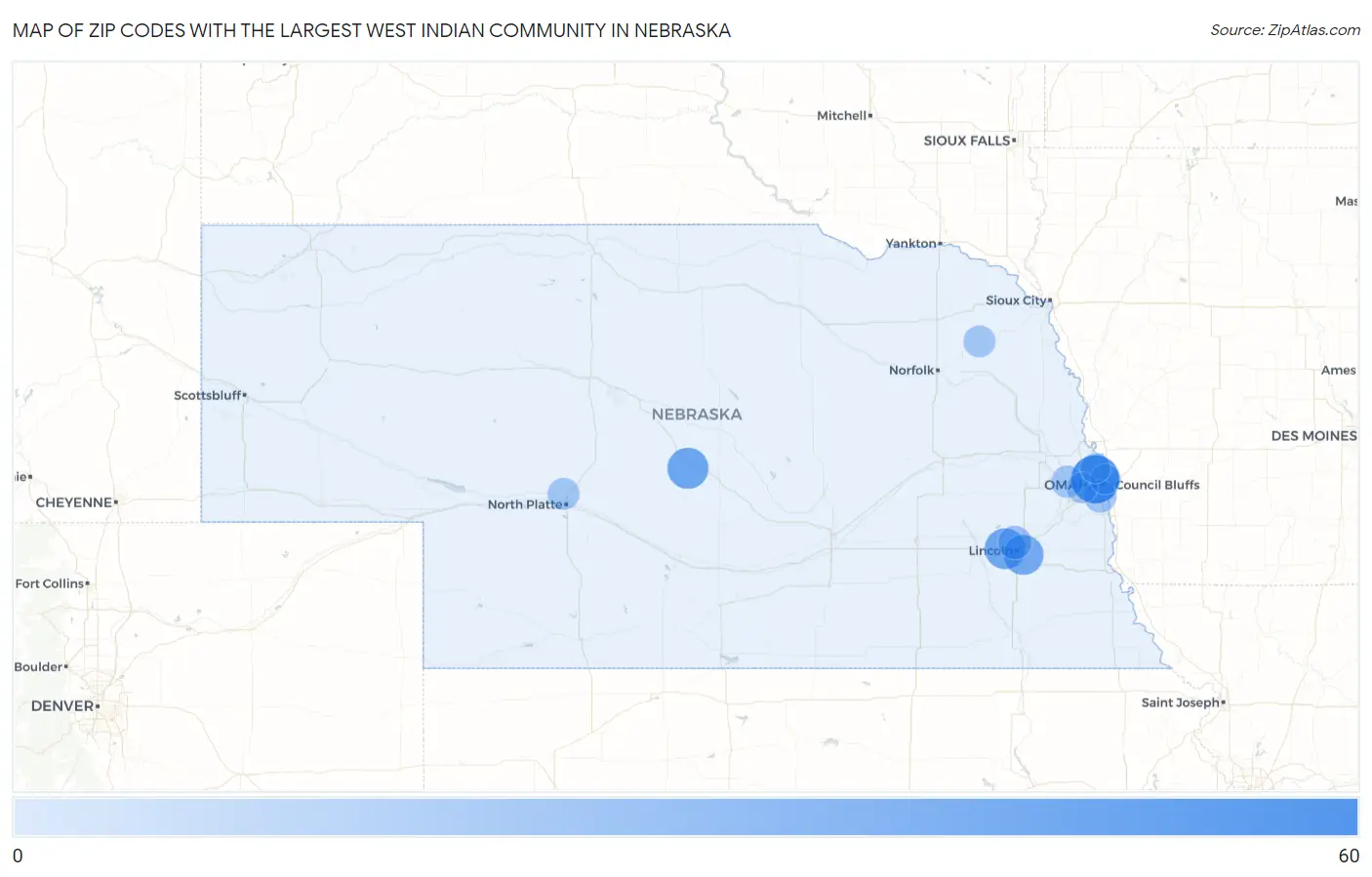Click the SIOUX FALLS city label
Viewport: 1372px width, 877px height.
point(967,140)
